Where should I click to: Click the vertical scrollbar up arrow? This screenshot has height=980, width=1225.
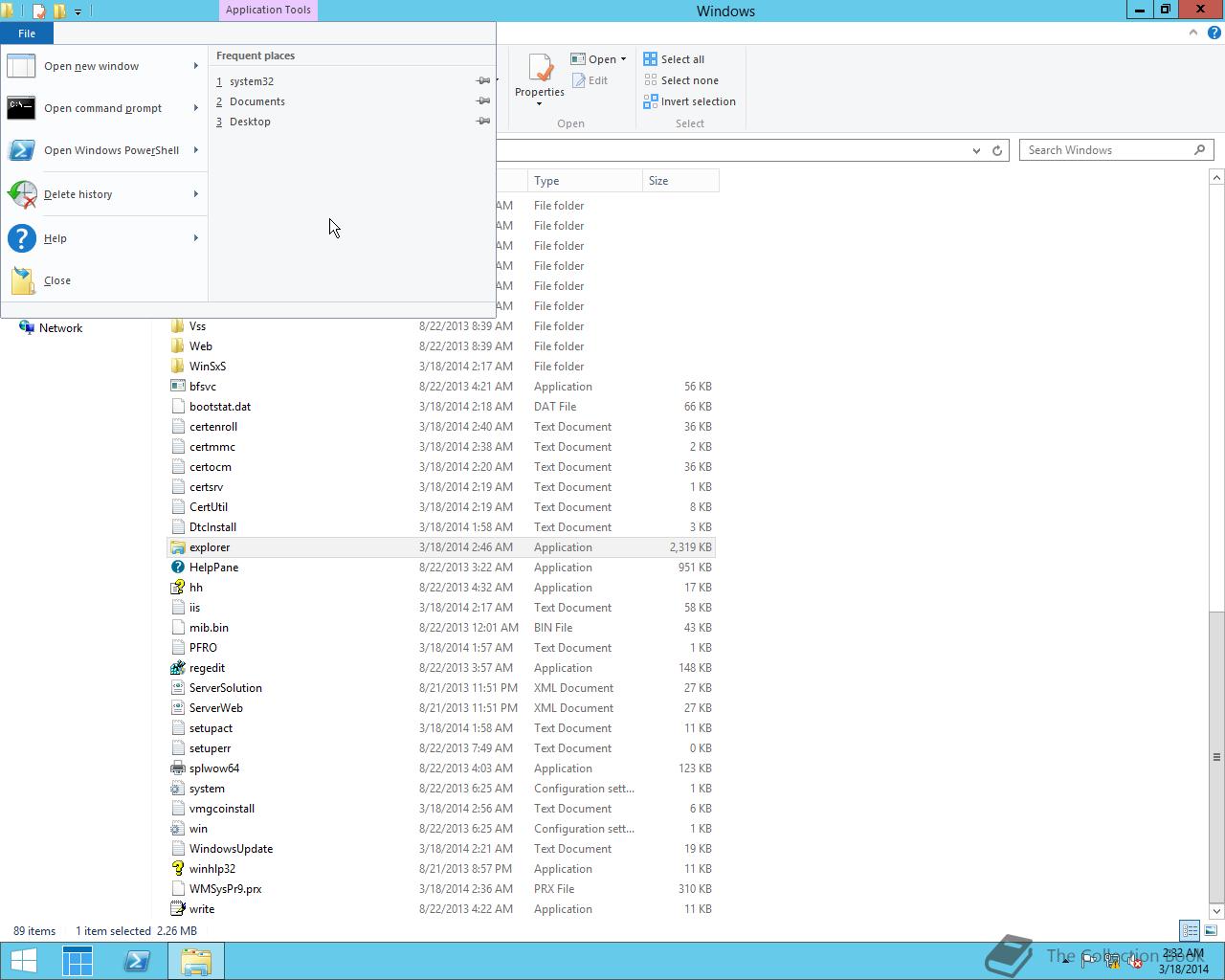(1216, 177)
